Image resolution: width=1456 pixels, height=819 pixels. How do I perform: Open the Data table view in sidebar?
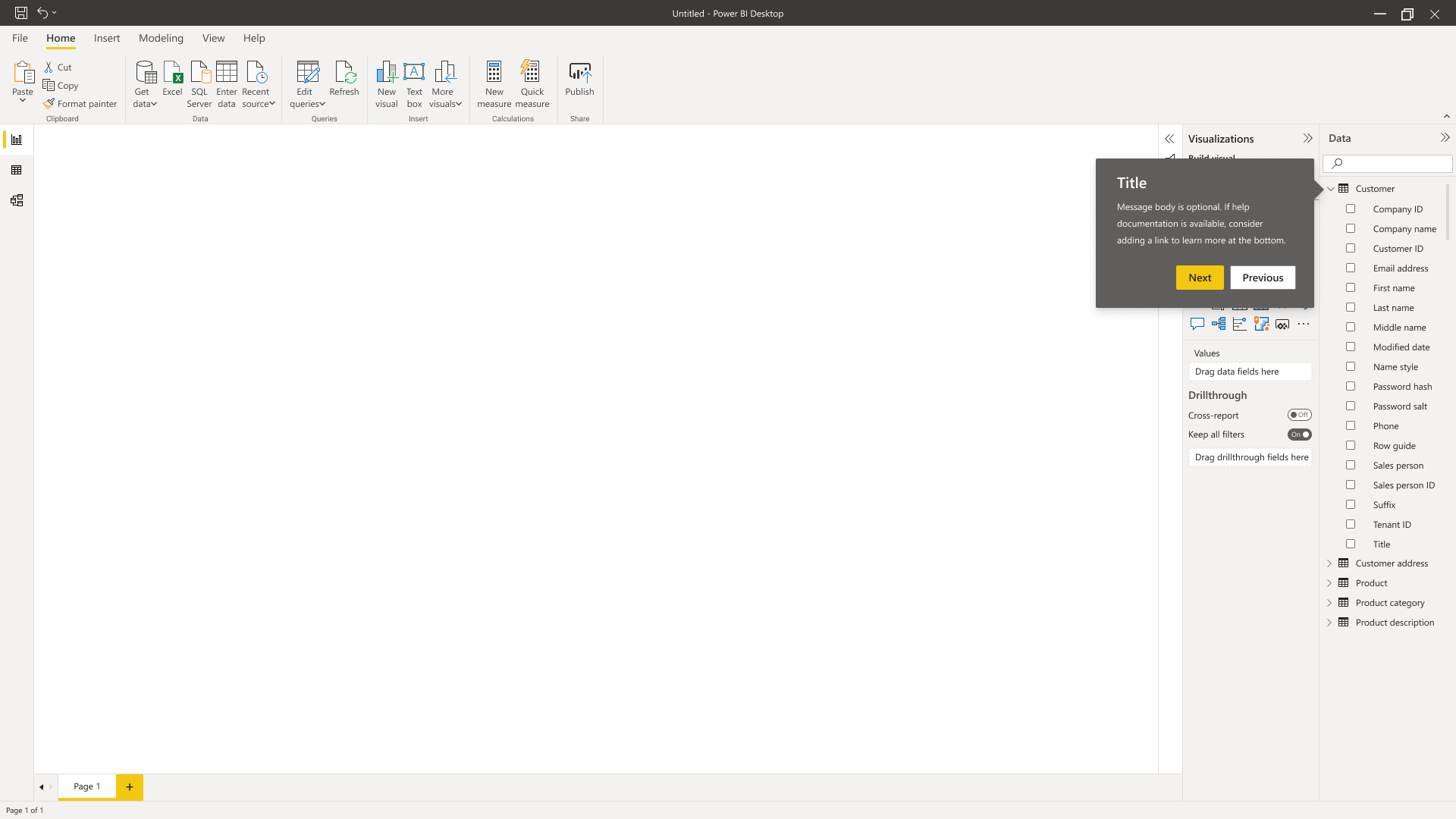tap(17, 171)
